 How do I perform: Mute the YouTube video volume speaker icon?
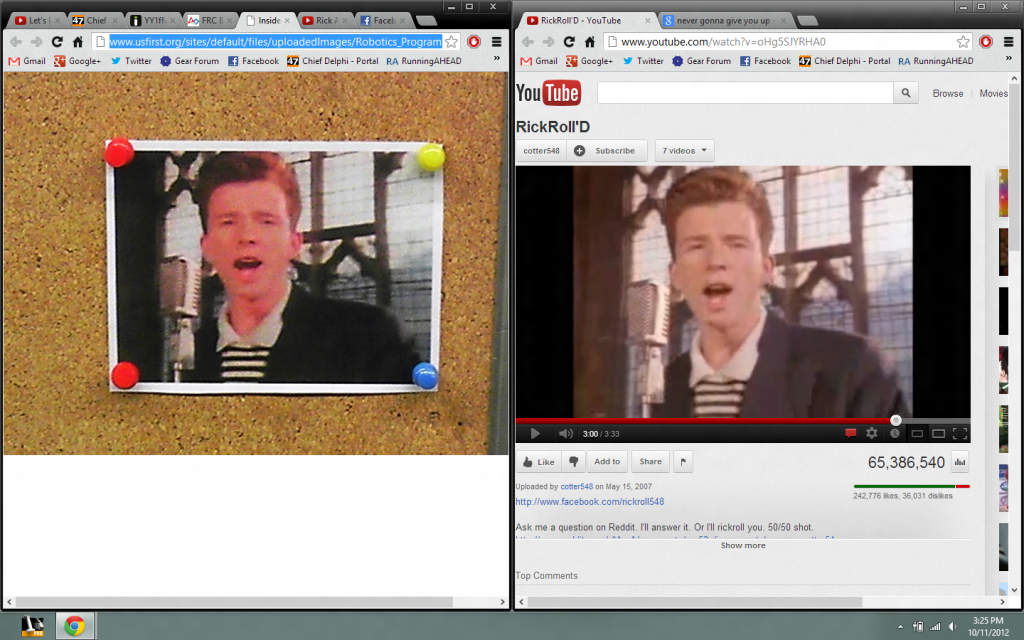tap(565, 433)
